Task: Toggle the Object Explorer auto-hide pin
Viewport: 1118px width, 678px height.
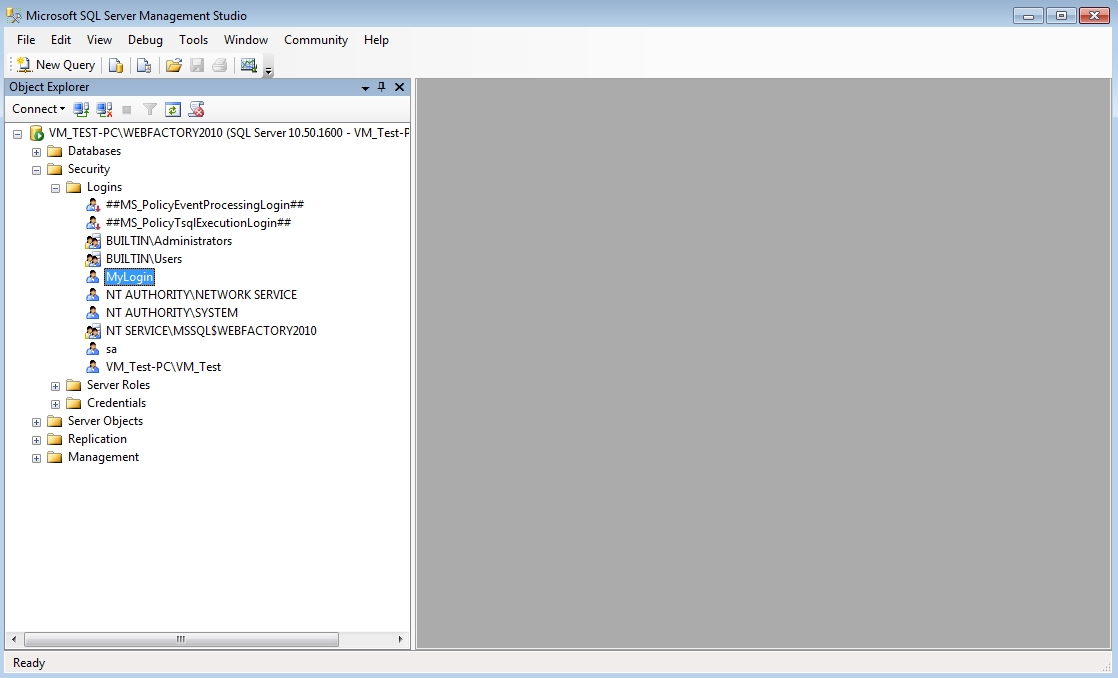Action: (x=380, y=87)
